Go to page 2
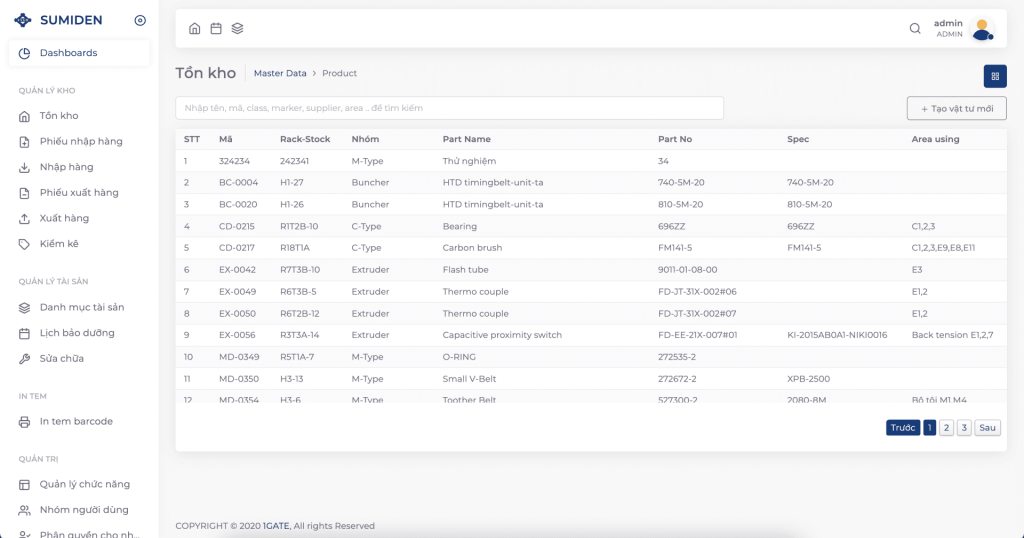Viewport: 1024px width, 538px height. coord(946,428)
